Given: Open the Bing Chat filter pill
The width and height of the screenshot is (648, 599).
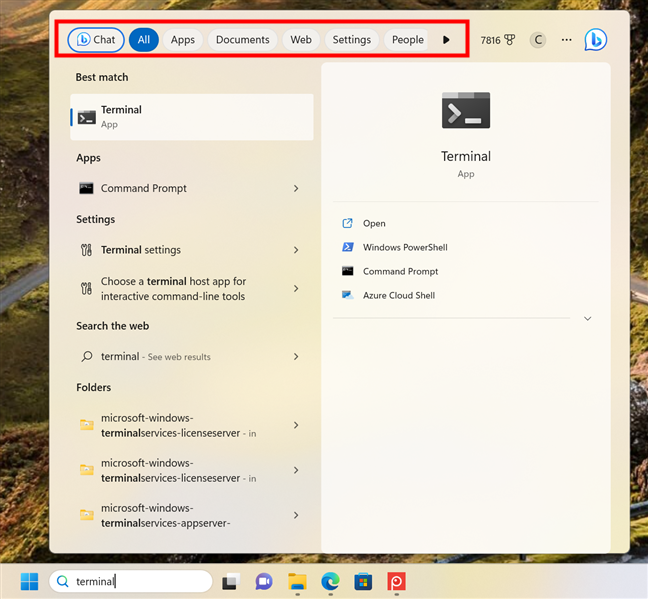Looking at the screenshot, I should (x=96, y=40).
